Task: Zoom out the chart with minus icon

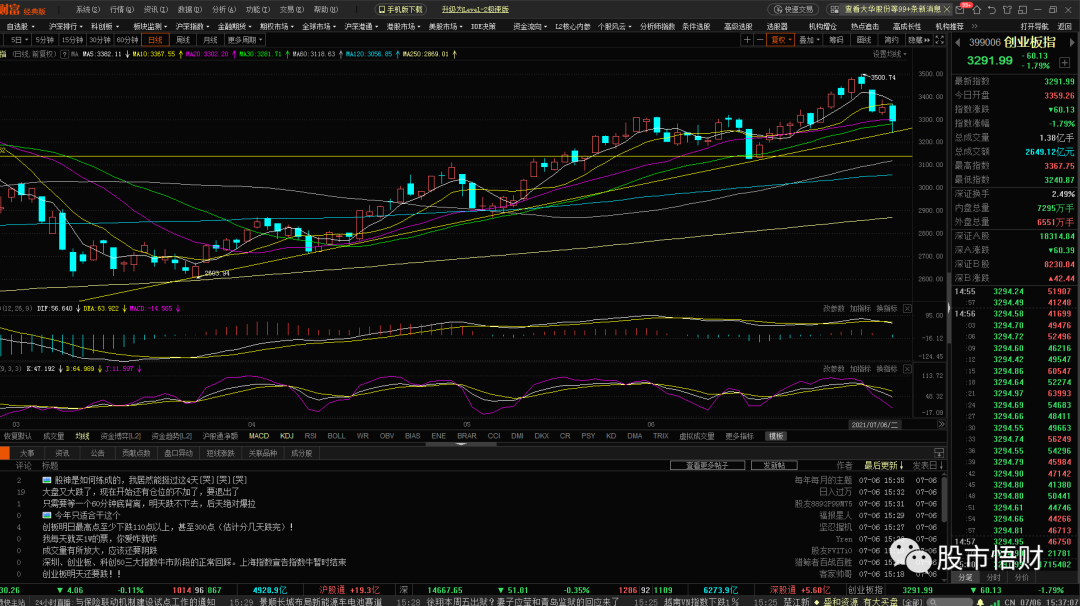Action: click(760, 40)
